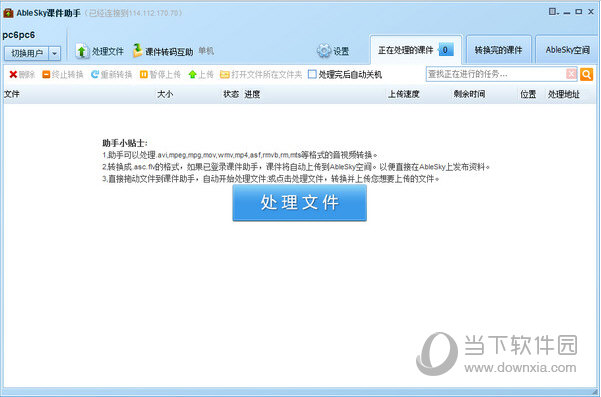Click the orange search magnifier button

(x=586, y=74)
